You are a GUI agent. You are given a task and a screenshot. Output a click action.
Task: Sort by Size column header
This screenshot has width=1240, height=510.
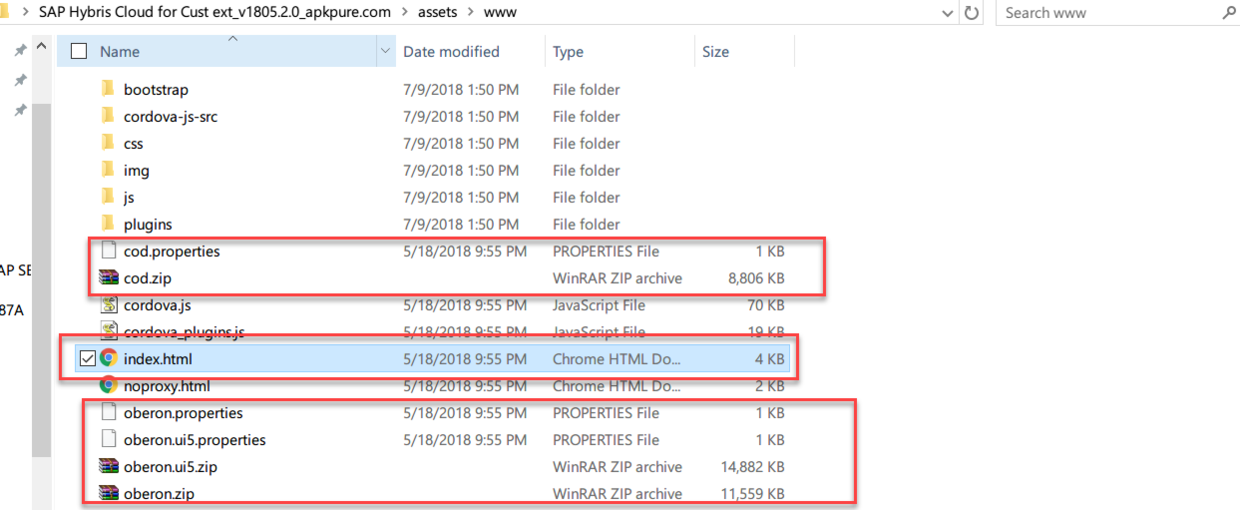coord(715,52)
